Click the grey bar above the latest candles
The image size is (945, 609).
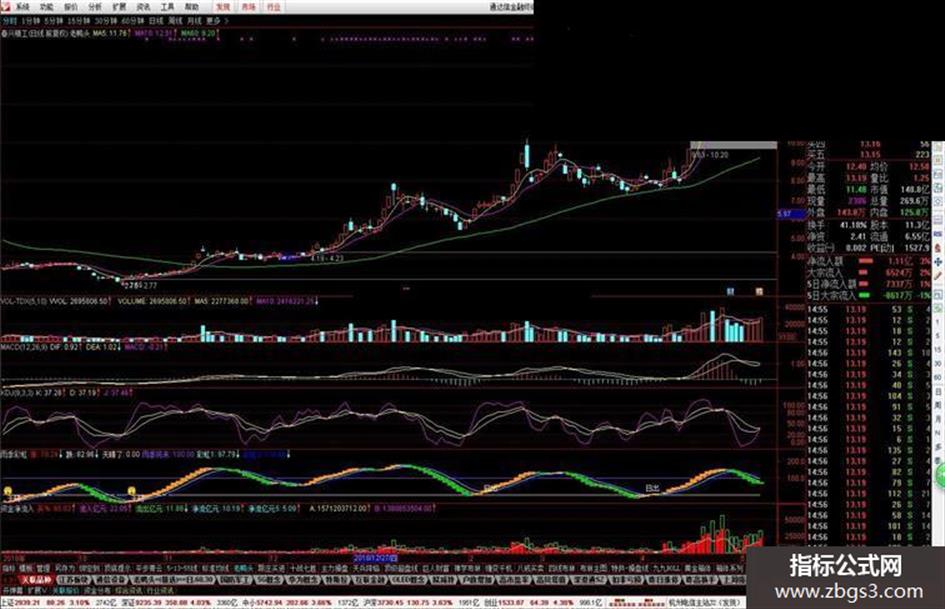point(733,145)
